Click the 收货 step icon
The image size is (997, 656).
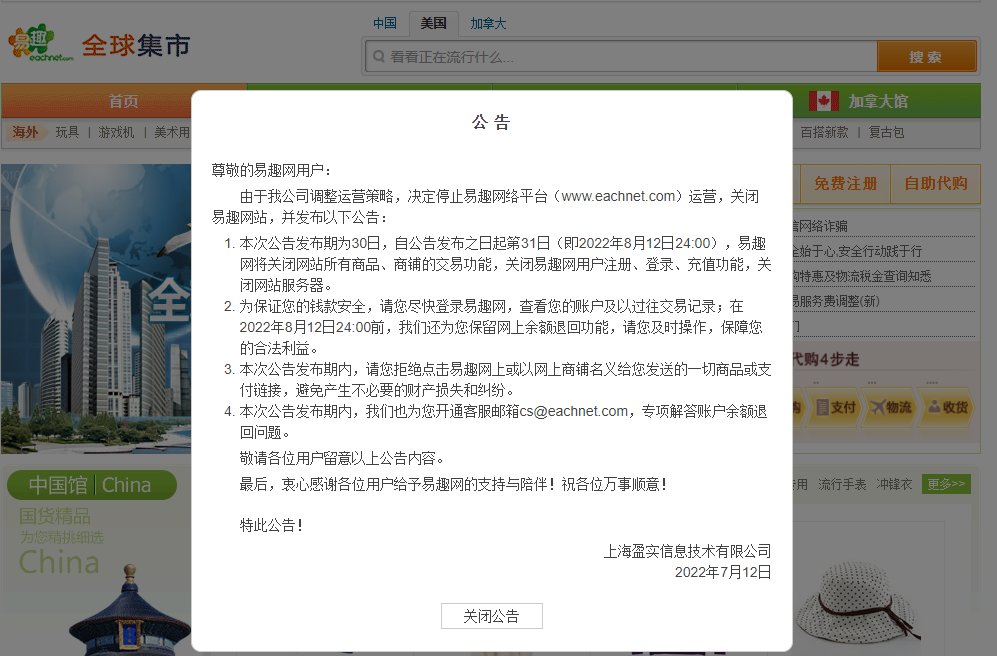(x=947, y=407)
